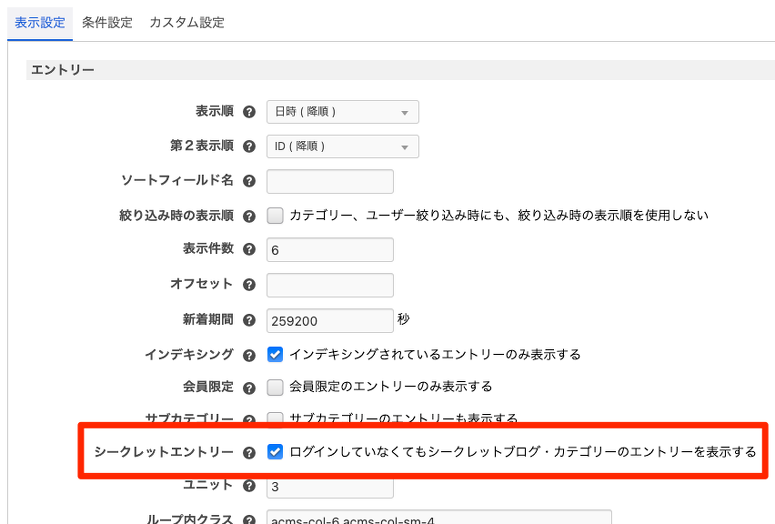Open help tooltip for ソートフィールド名
The height and width of the screenshot is (524, 775).
pos(249,181)
